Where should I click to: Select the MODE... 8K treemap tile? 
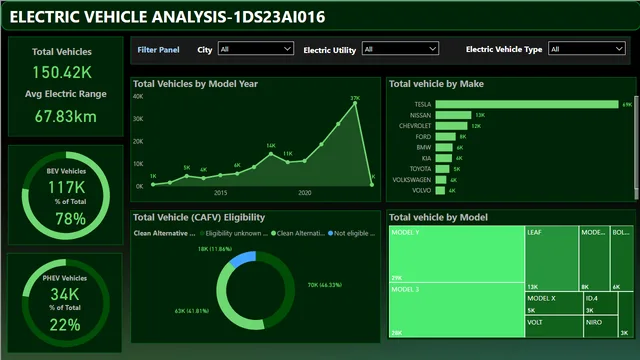click(x=594, y=258)
